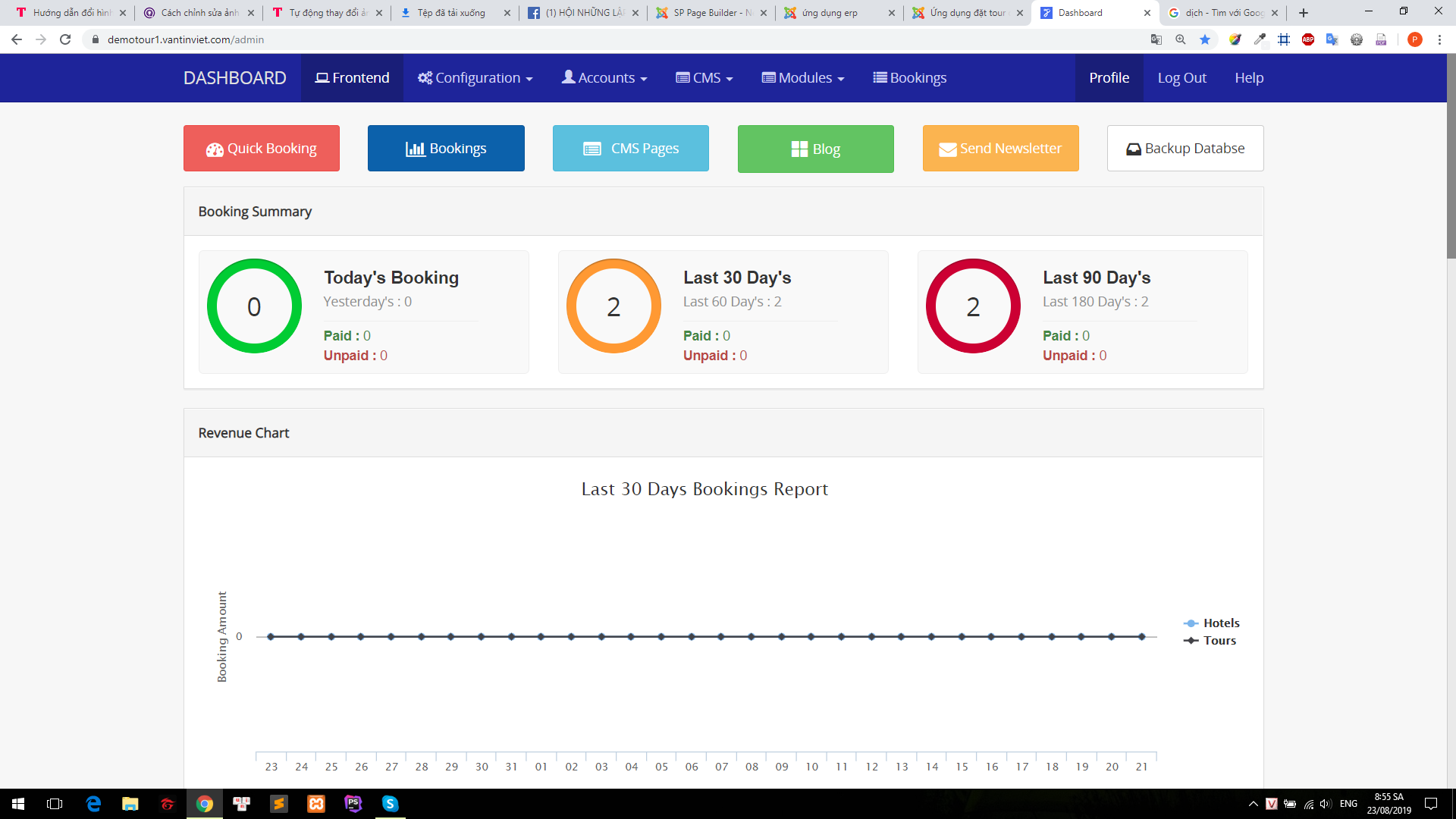Expand the Accounts dropdown menu

[604, 78]
